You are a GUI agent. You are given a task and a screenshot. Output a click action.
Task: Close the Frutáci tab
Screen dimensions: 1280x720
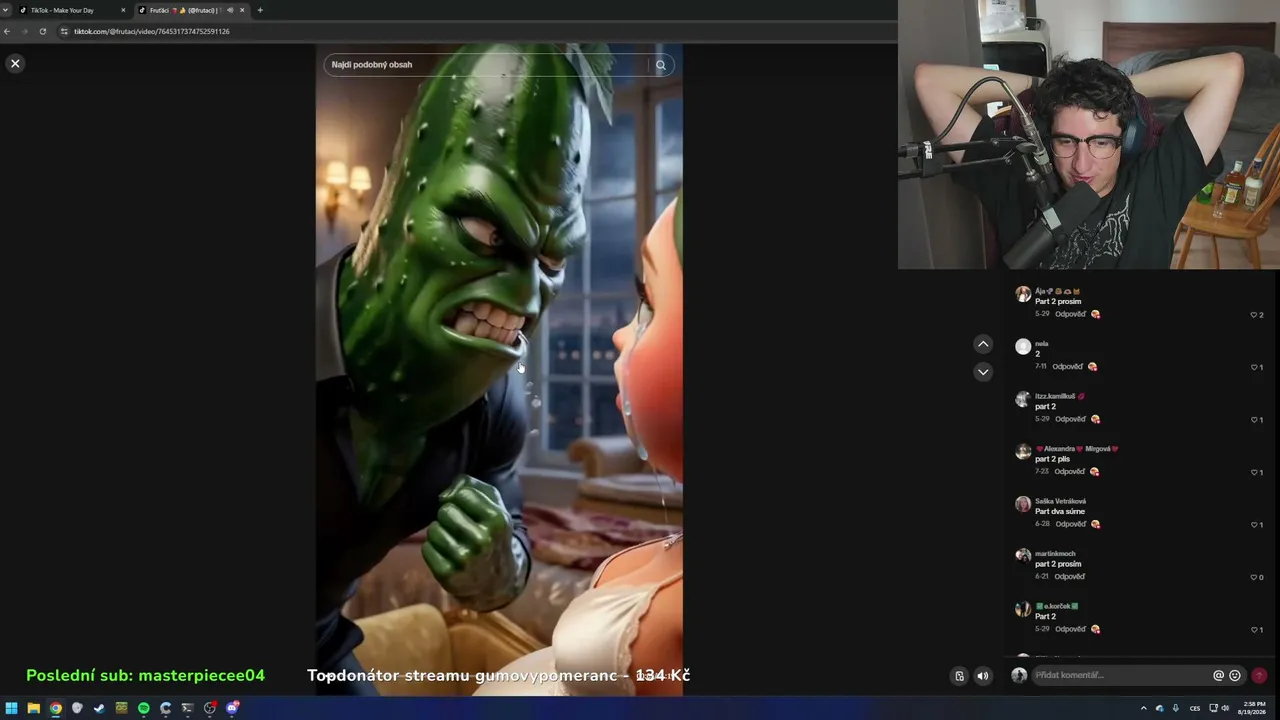pyautogui.click(x=242, y=10)
